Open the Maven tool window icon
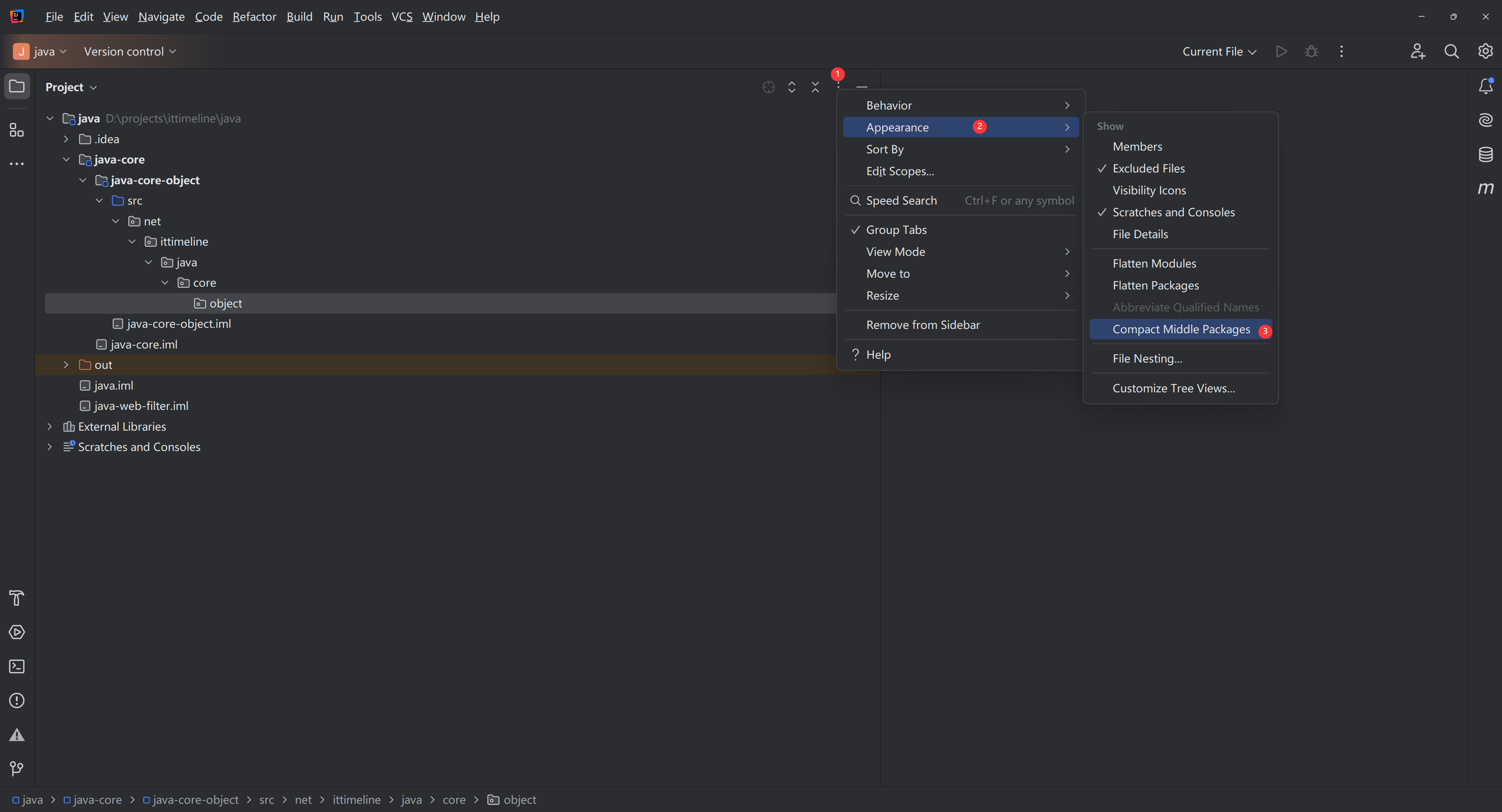Screen dimensions: 1502x812 [1485, 188]
